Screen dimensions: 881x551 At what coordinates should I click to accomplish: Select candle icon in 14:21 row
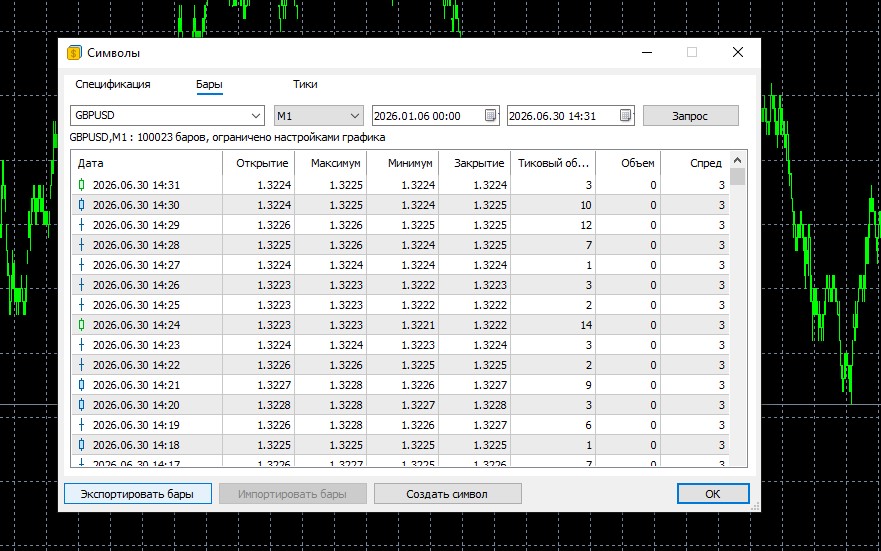81,385
